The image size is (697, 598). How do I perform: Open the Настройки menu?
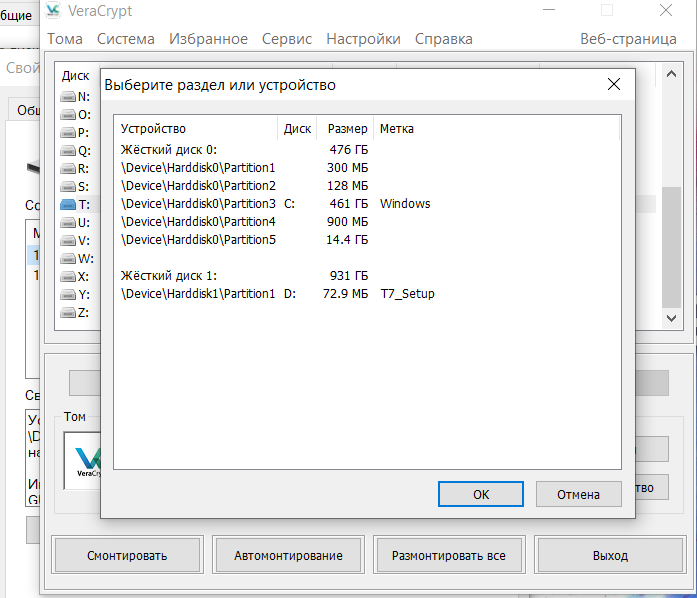(364, 39)
